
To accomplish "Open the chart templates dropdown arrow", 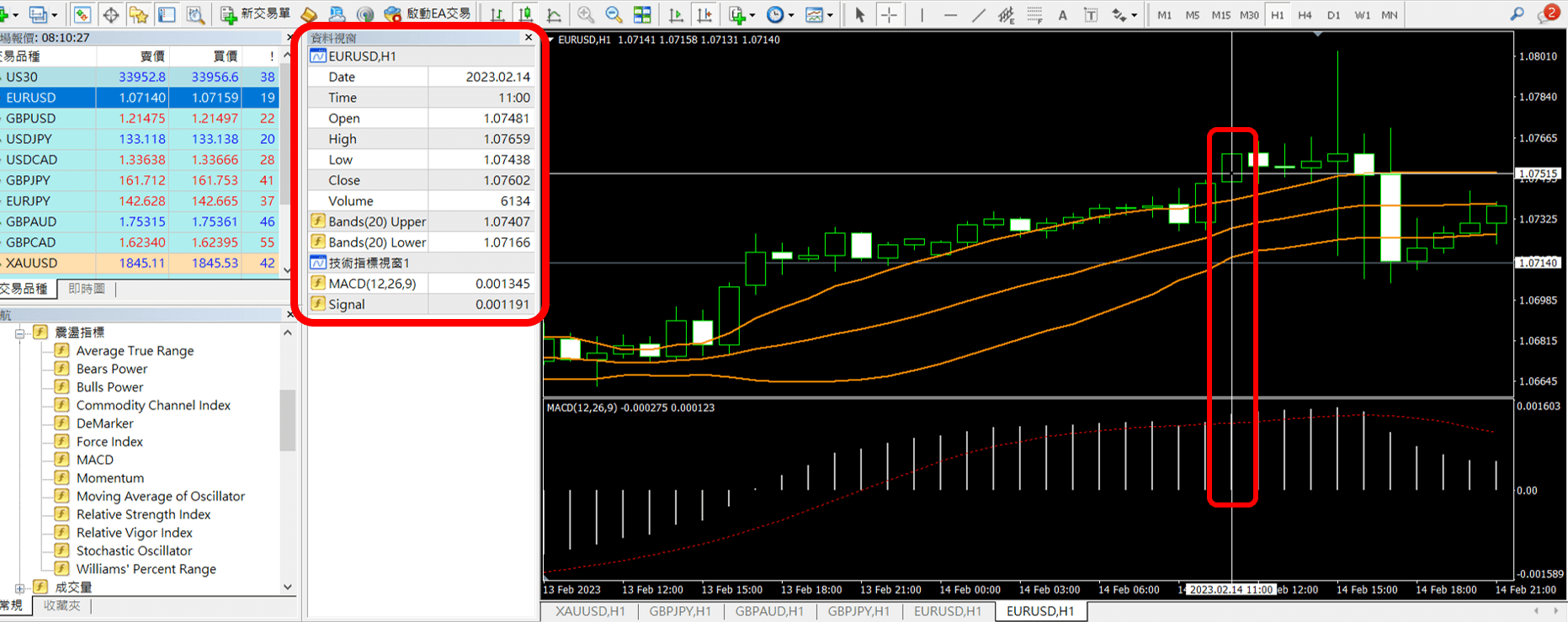I will 830,15.
